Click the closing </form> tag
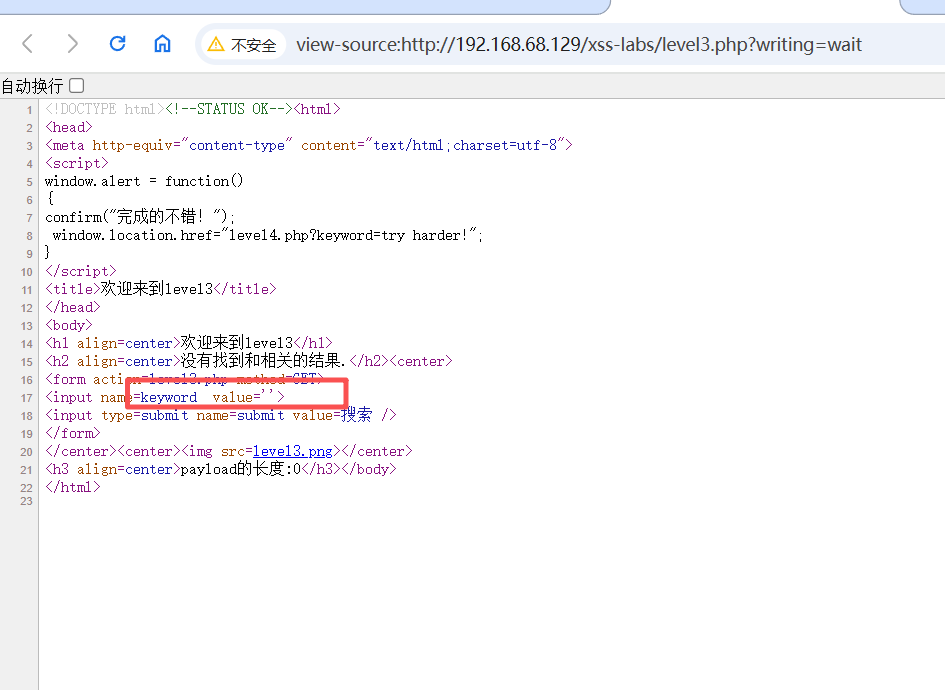This screenshot has width=945, height=690. tap(73, 433)
